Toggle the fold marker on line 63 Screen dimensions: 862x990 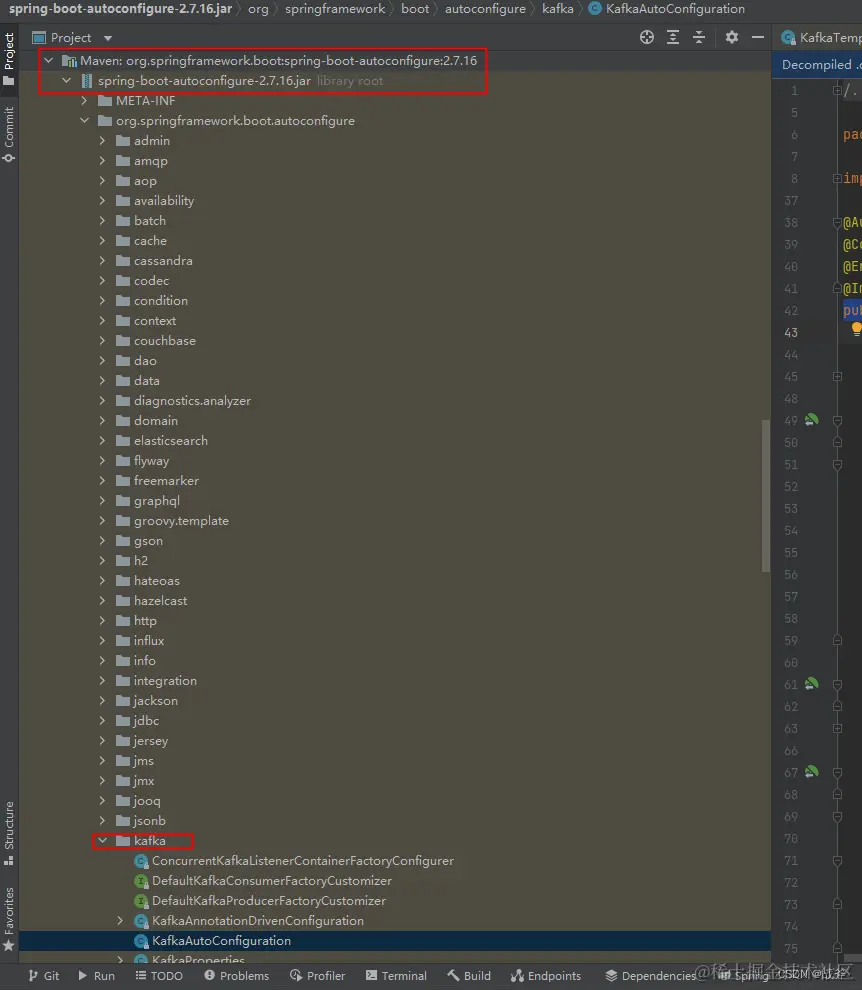(x=837, y=729)
